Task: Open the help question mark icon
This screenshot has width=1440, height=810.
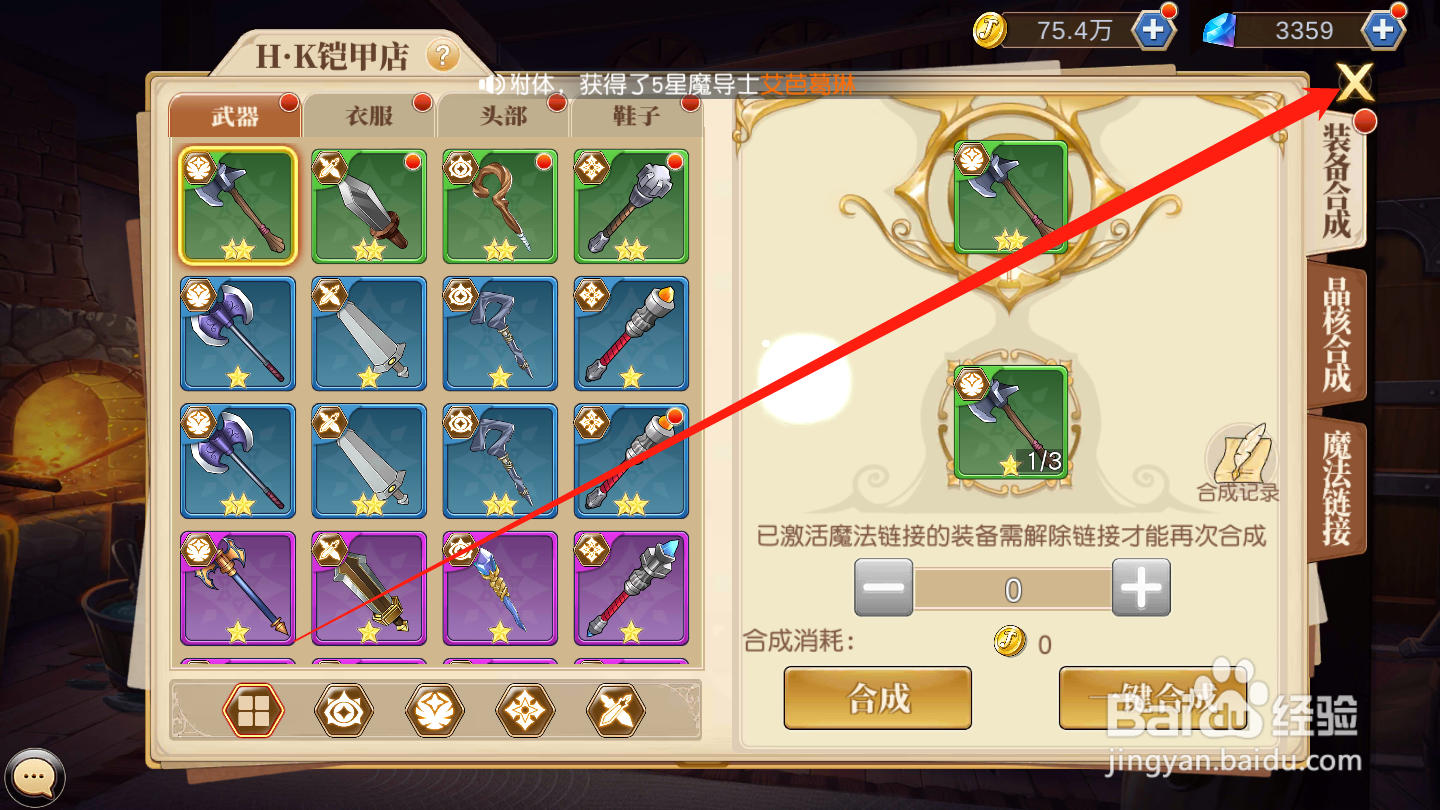Action: tap(443, 55)
